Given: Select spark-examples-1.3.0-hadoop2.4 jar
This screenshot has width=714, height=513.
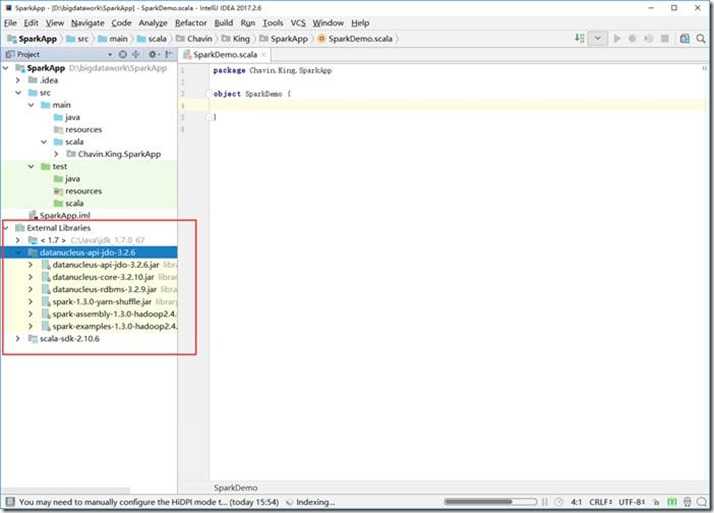Looking at the screenshot, I should (x=109, y=326).
